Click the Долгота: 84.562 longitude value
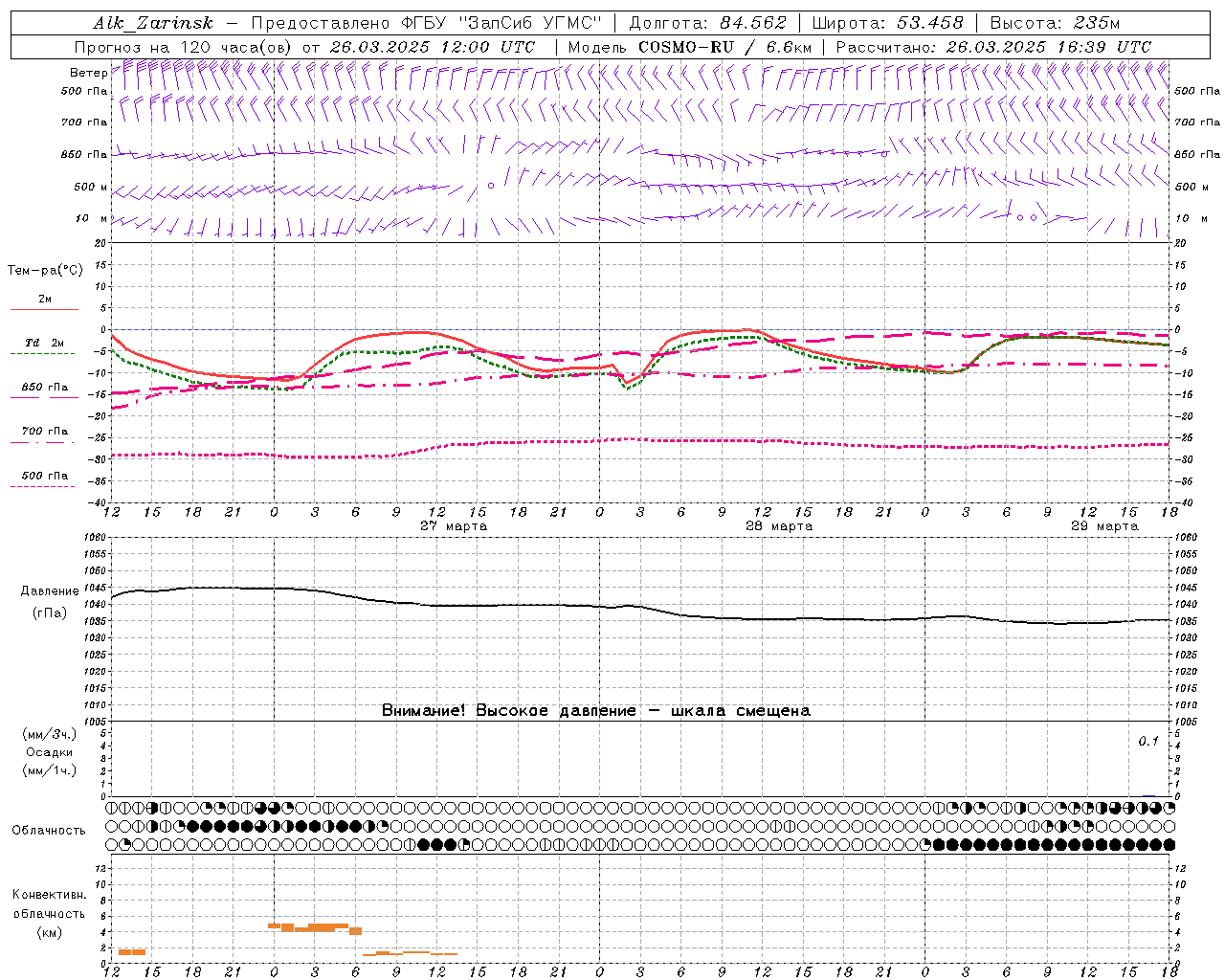The width and height of the screenshot is (1225, 980). tap(707, 23)
